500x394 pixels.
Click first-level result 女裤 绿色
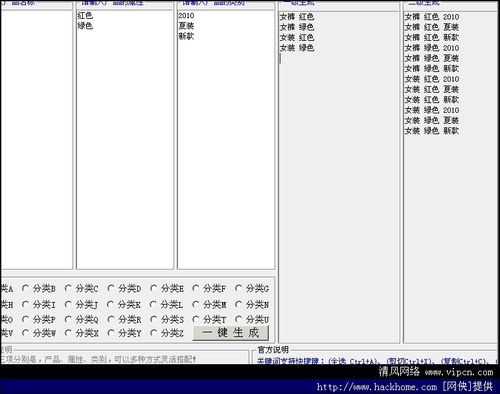[297, 27]
